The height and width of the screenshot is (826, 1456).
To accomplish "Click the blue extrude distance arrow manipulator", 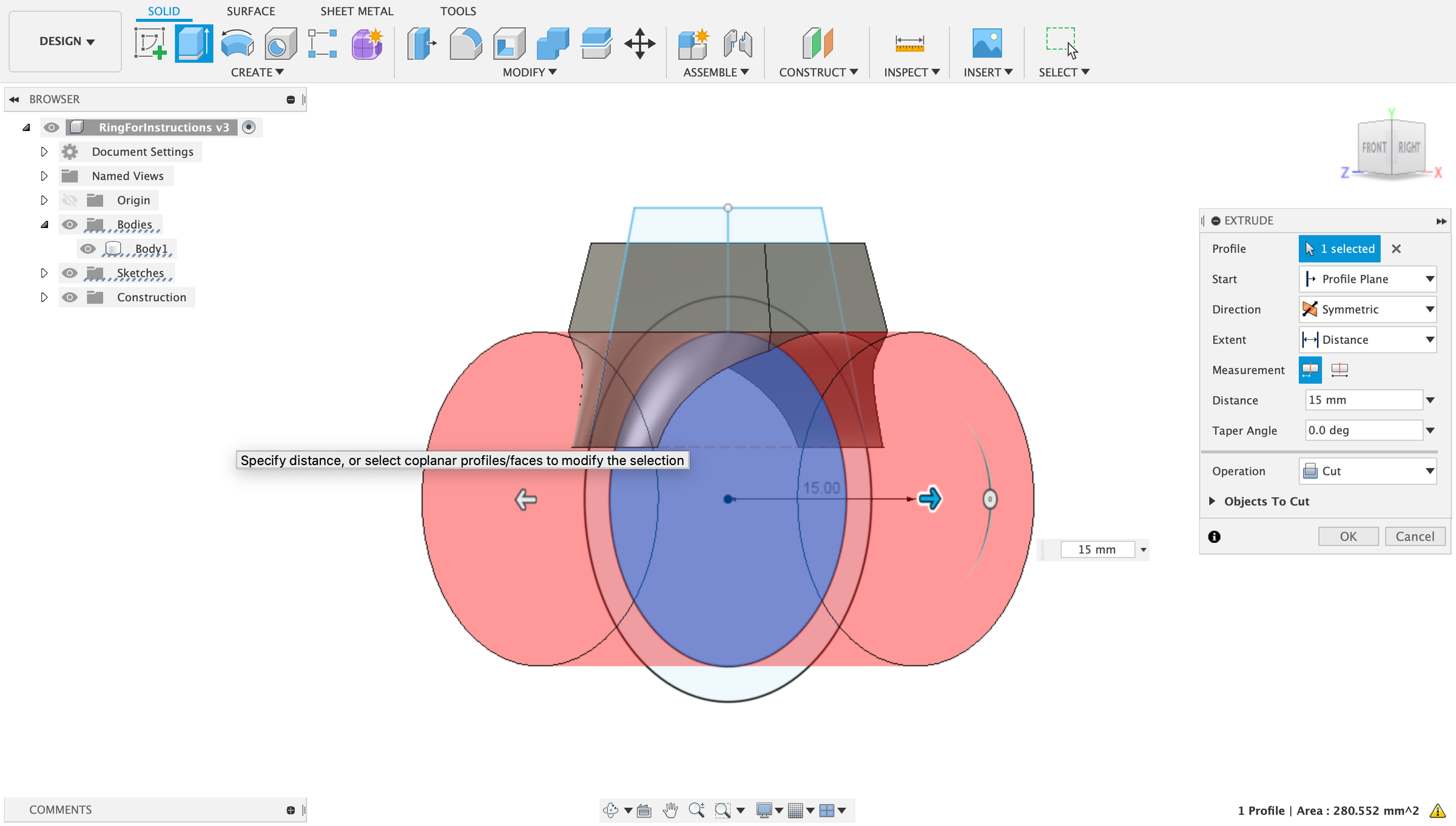I will (x=929, y=499).
